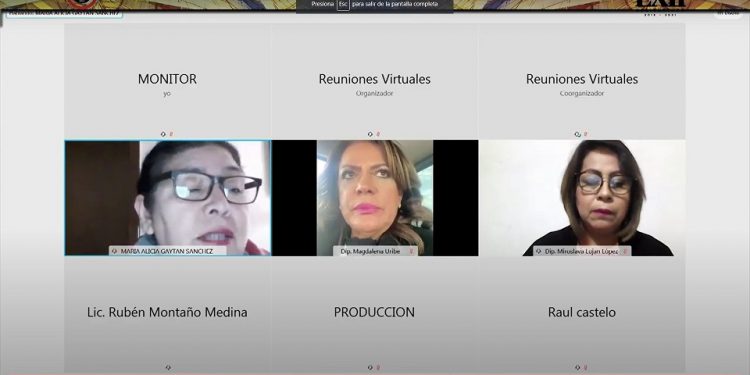The height and width of the screenshot is (375, 750).
Task: Click connection status icon under Organizador tile
Action: 370,134
